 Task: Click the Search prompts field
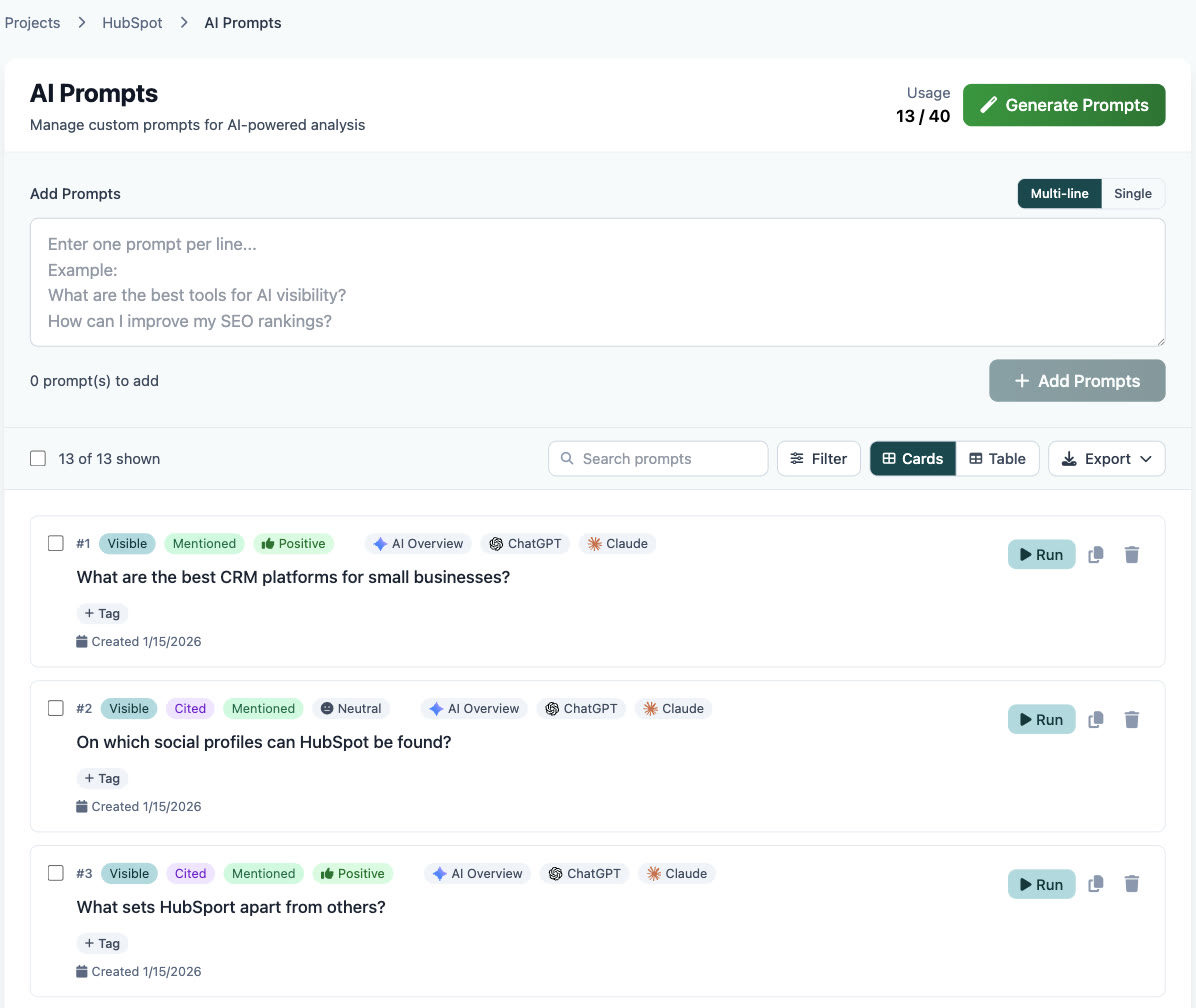point(657,458)
